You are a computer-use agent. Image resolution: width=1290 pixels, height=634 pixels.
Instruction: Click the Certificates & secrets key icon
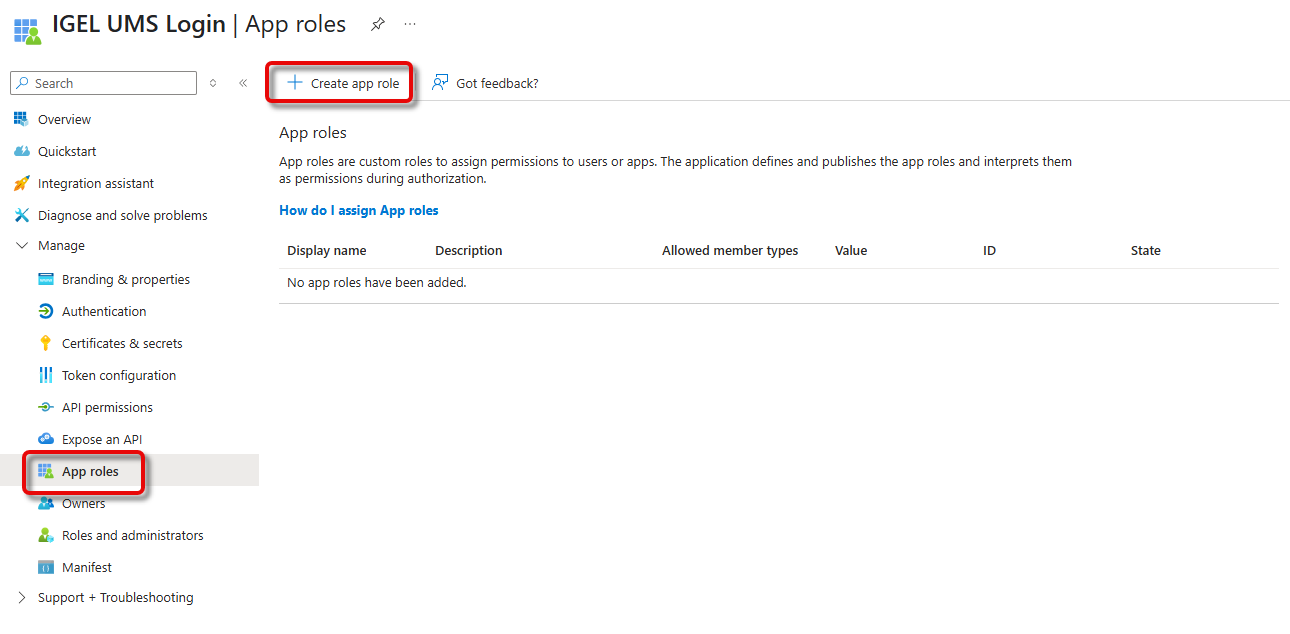pyautogui.click(x=45, y=343)
